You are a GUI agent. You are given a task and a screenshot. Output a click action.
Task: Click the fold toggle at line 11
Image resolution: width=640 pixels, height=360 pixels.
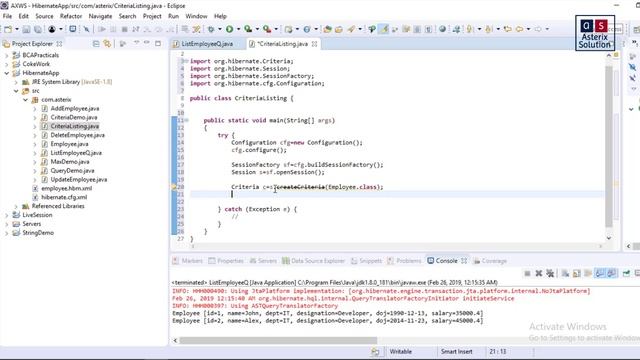click(186, 120)
